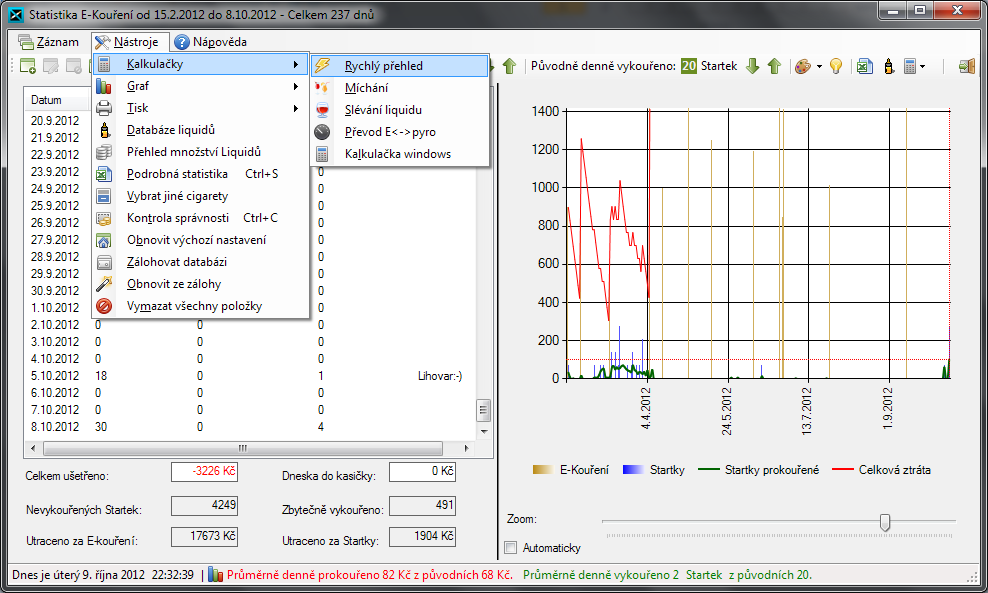This screenshot has height=593, width=988.
Task: Click the 'E-Kouření' legend entry
Action: [x=571, y=470]
